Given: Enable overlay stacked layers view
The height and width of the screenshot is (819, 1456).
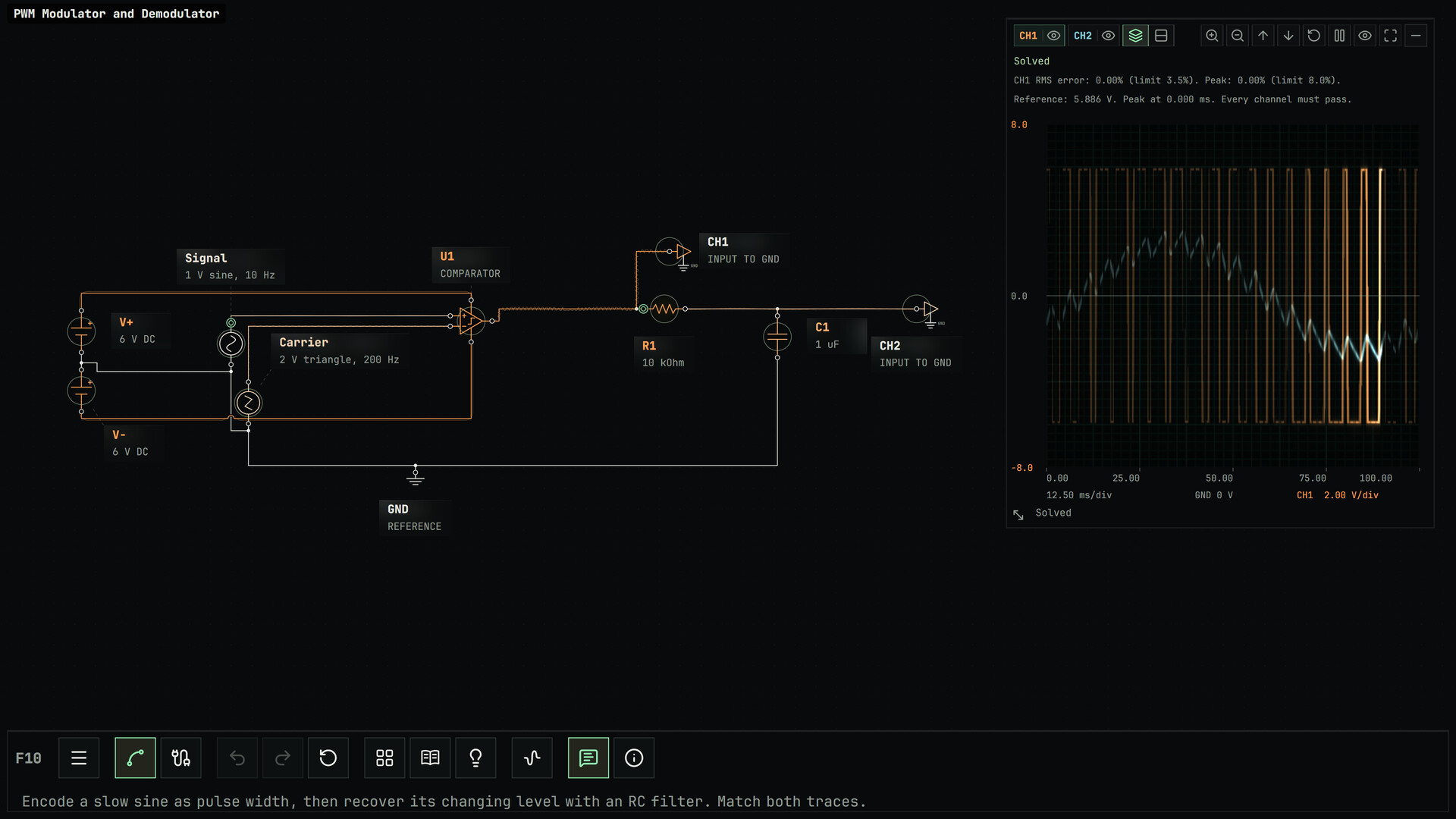Looking at the screenshot, I should point(1135,36).
